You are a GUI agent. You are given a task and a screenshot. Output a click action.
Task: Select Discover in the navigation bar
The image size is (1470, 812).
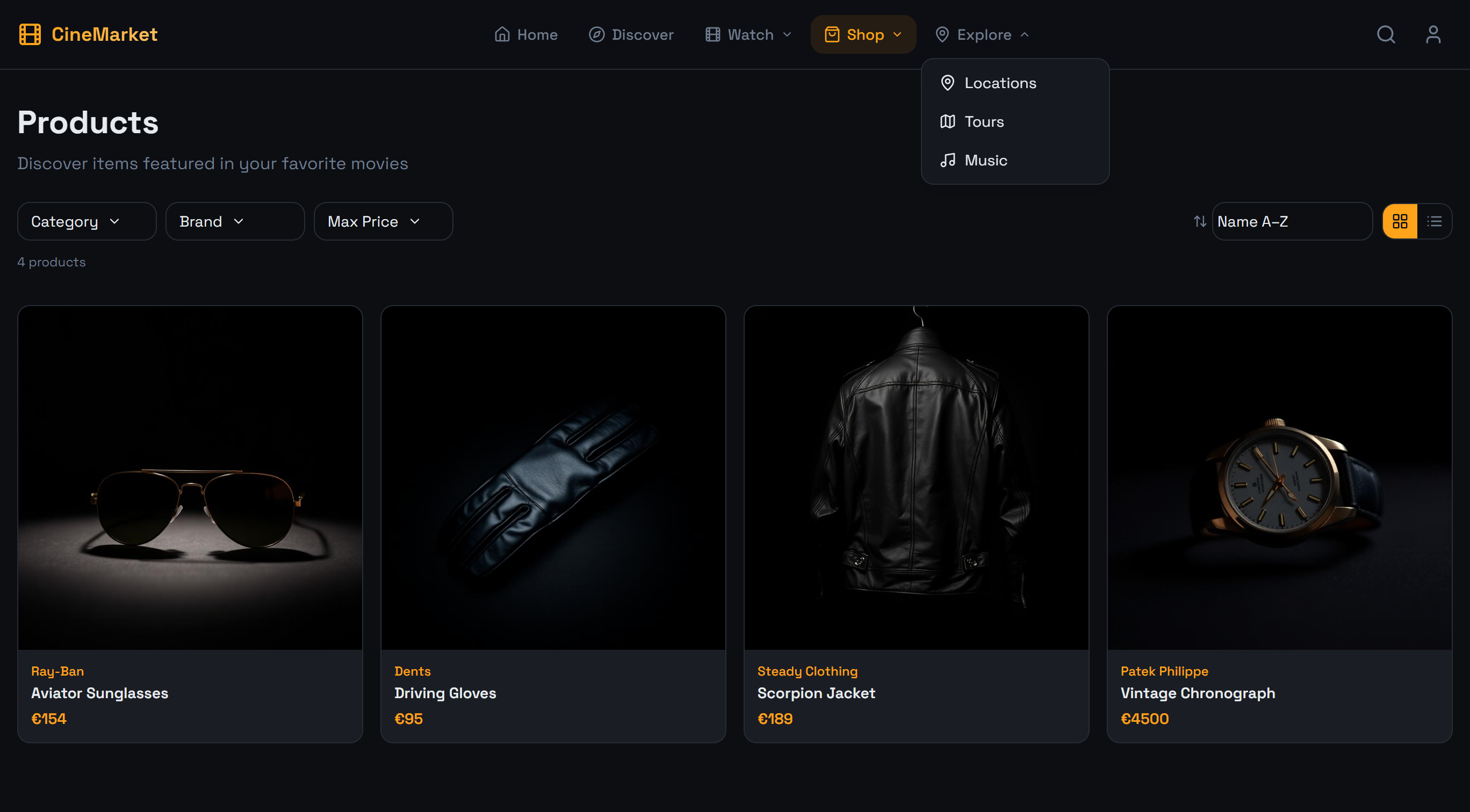[631, 34]
